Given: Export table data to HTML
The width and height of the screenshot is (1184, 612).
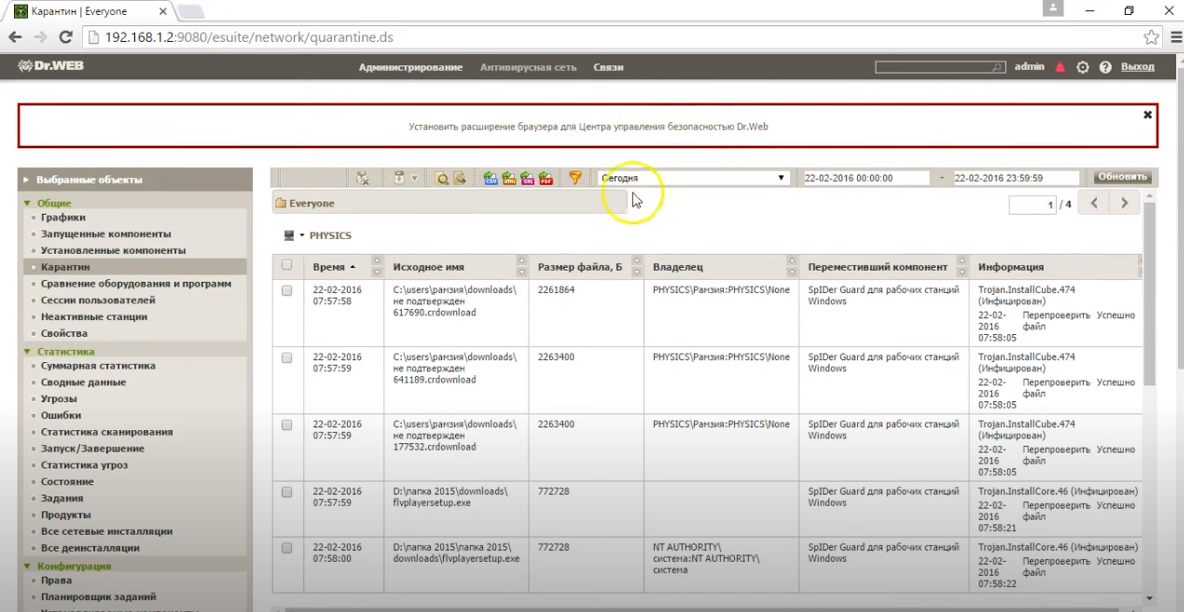Looking at the screenshot, I should click(509, 178).
